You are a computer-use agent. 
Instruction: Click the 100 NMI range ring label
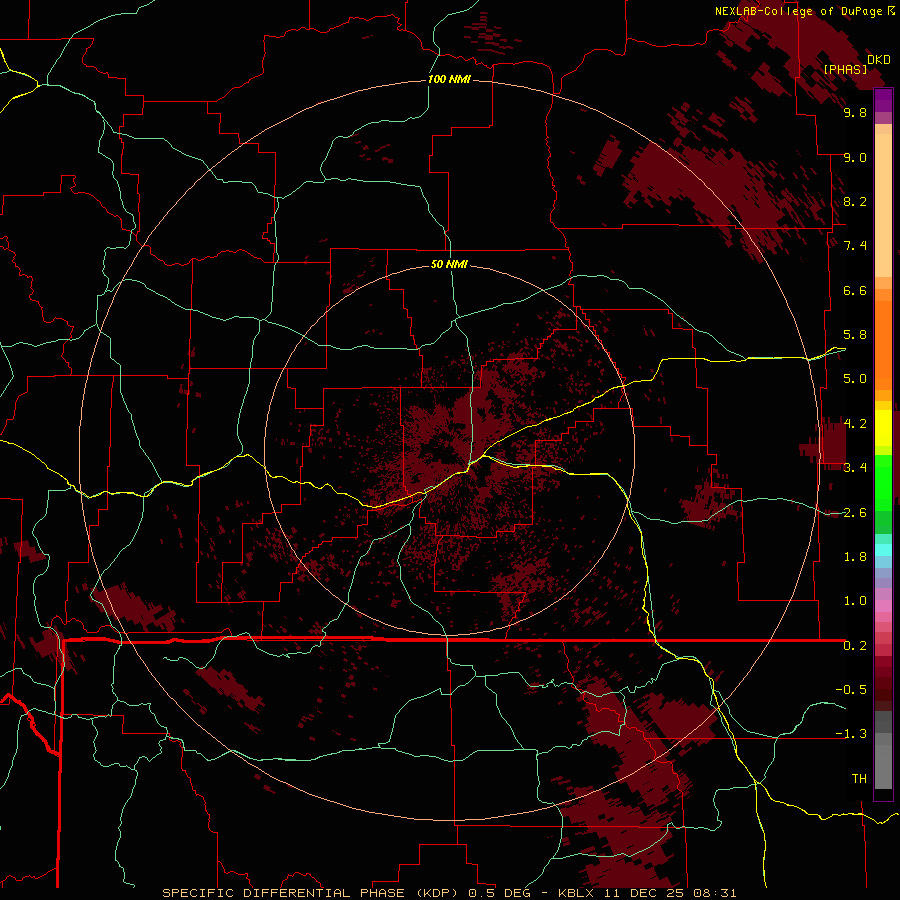(449, 79)
